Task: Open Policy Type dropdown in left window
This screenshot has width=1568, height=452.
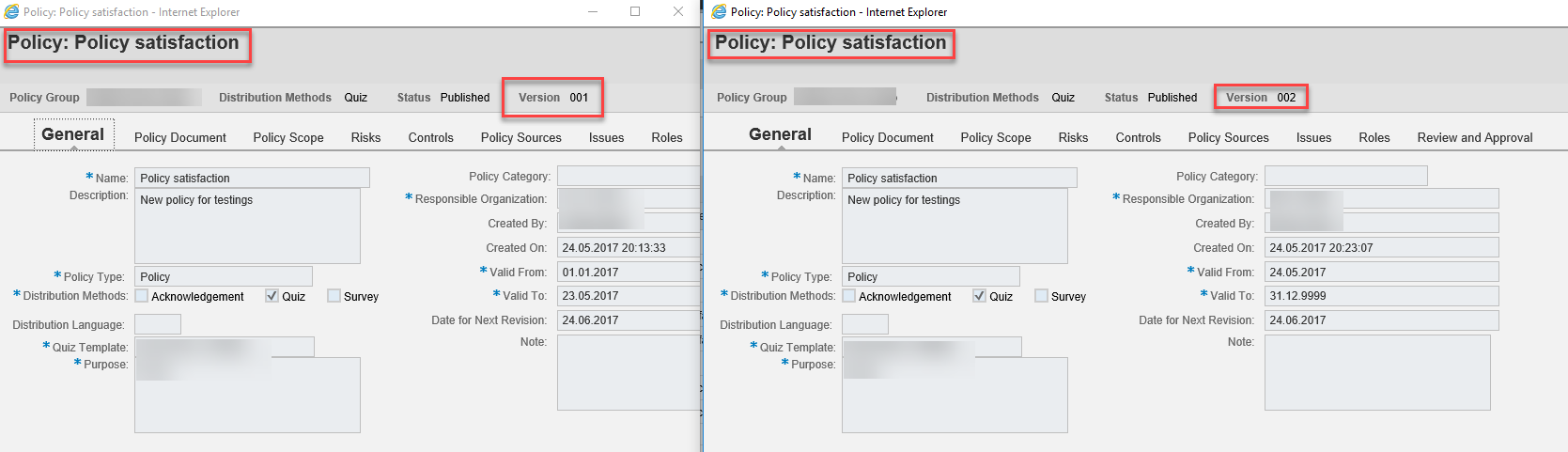Action: (x=224, y=276)
